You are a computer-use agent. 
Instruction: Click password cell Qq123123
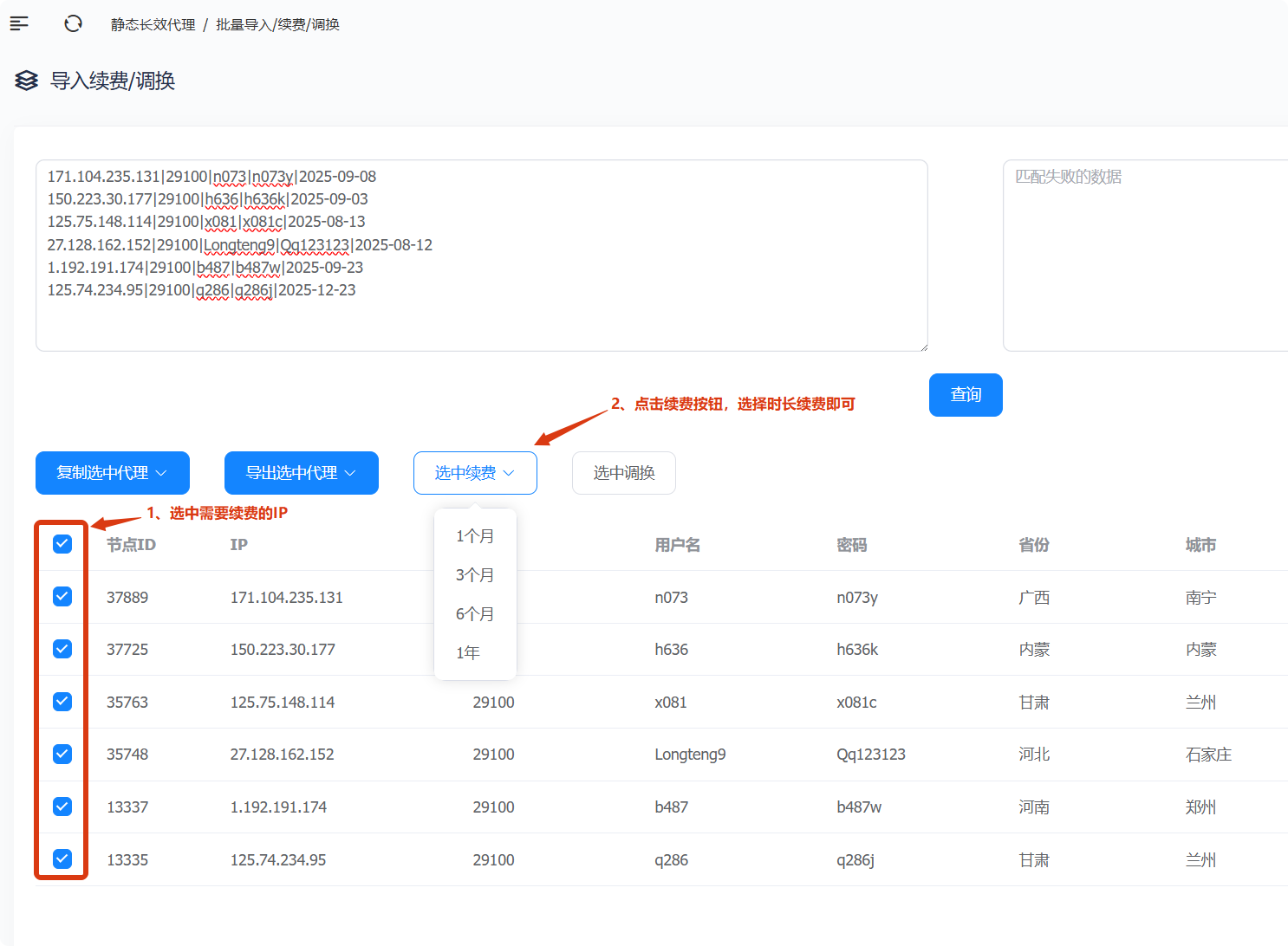click(871, 755)
